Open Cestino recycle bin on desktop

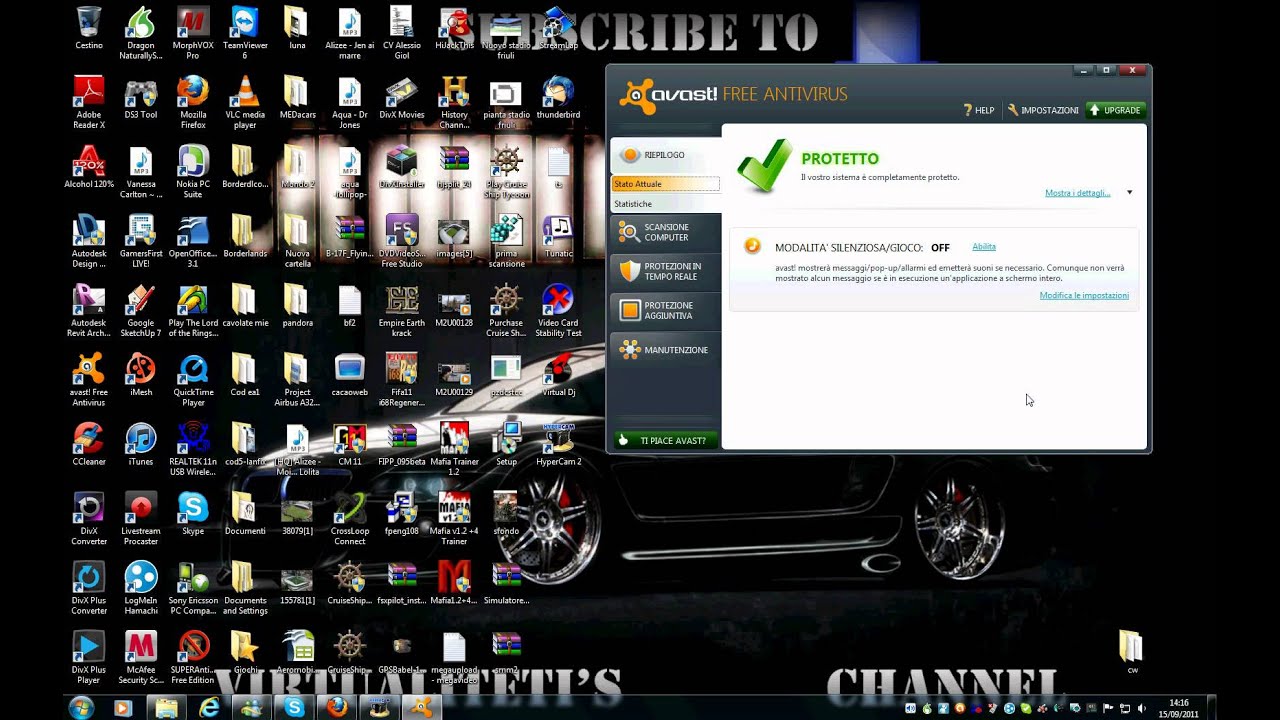[x=89, y=28]
